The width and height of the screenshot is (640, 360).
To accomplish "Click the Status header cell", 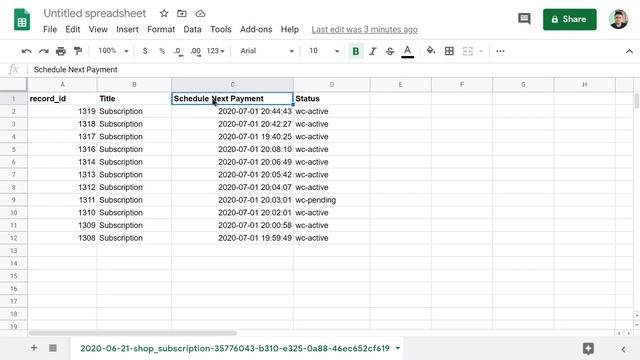I will point(331,98).
